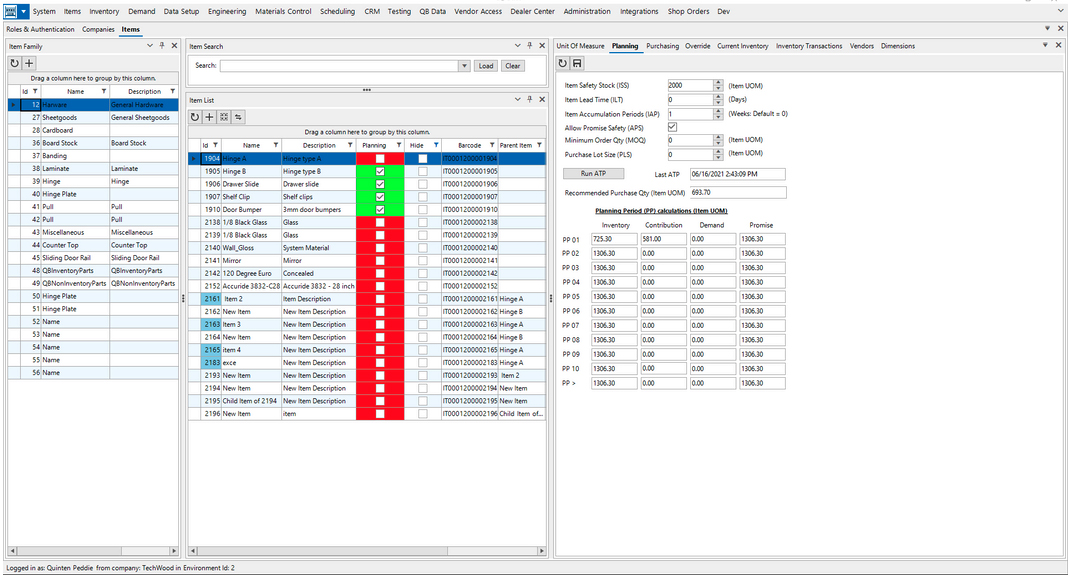Decrease Item Lead Time spinner down
This screenshot has height=577, width=1070.
click(718, 102)
